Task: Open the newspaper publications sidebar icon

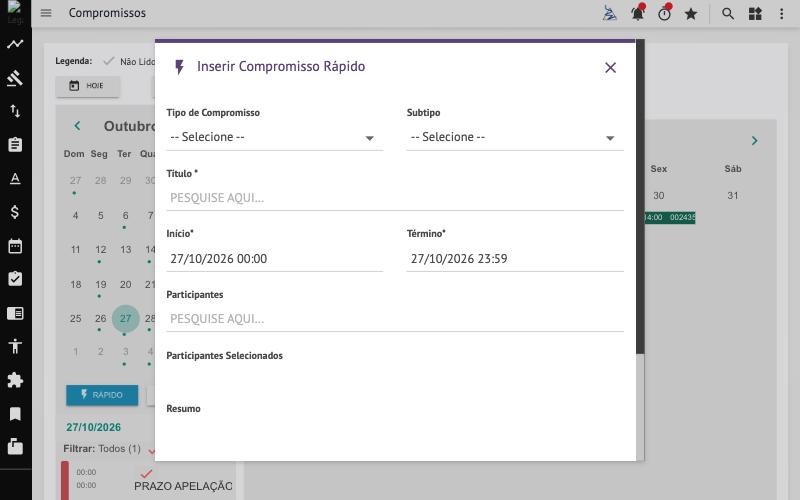Action: click(x=15, y=313)
